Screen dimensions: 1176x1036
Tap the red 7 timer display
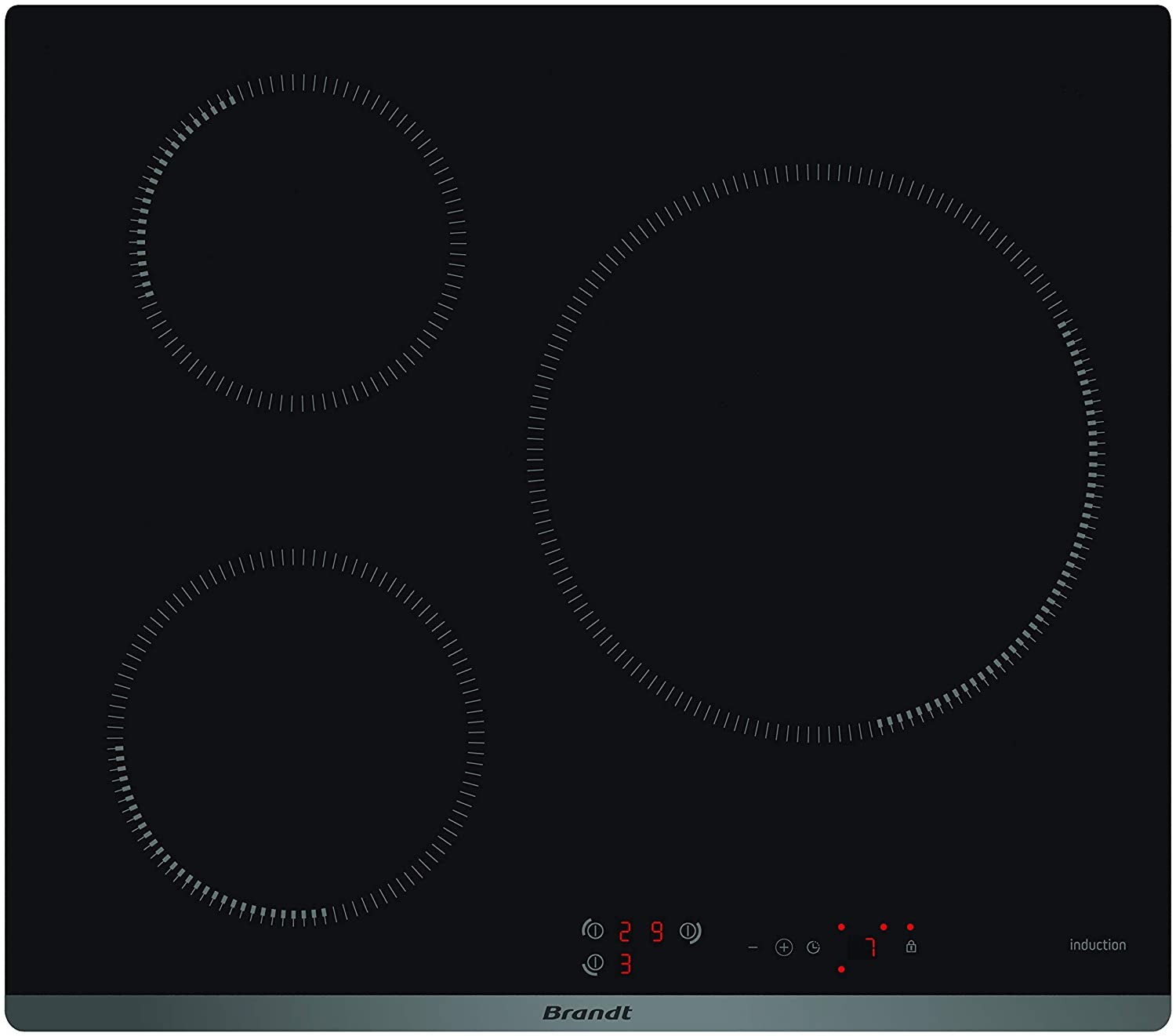click(869, 948)
